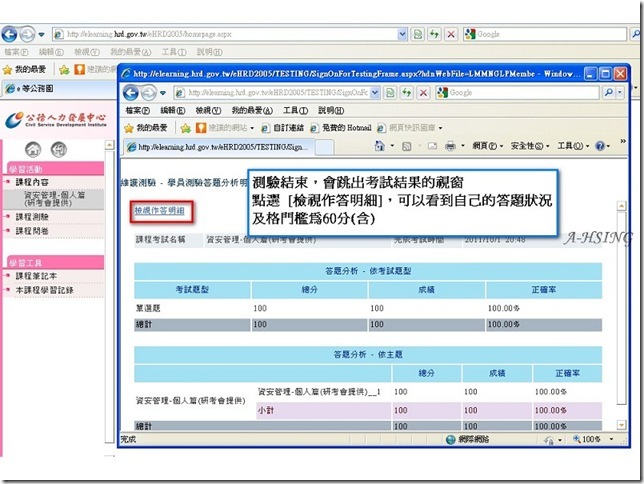
Task: Open 編輯(E) menu in the front window
Action: [172, 111]
